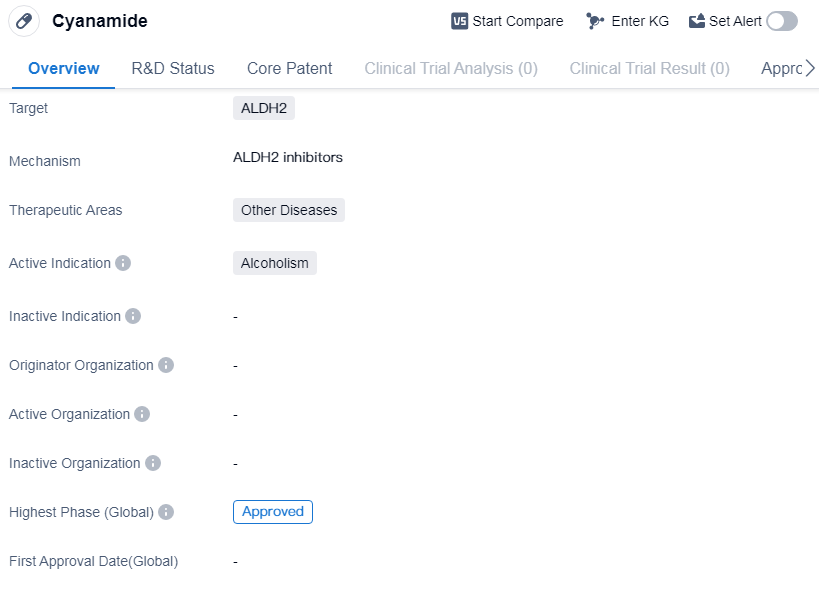The height and width of the screenshot is (590, 819).
Task: Open the Enter KG graph icon
Action: coord(595,21)
